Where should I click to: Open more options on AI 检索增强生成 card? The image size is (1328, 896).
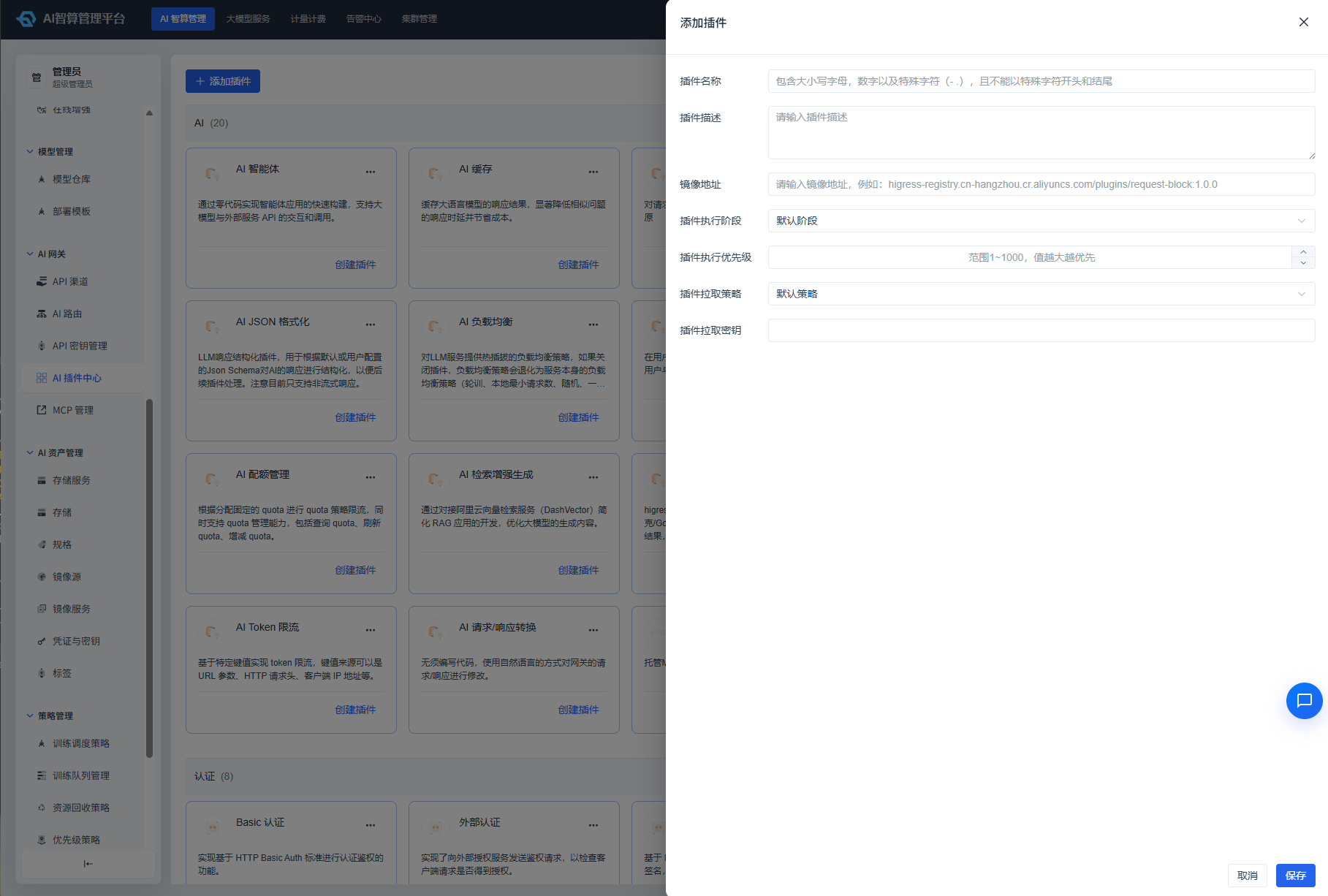point(593,477)
